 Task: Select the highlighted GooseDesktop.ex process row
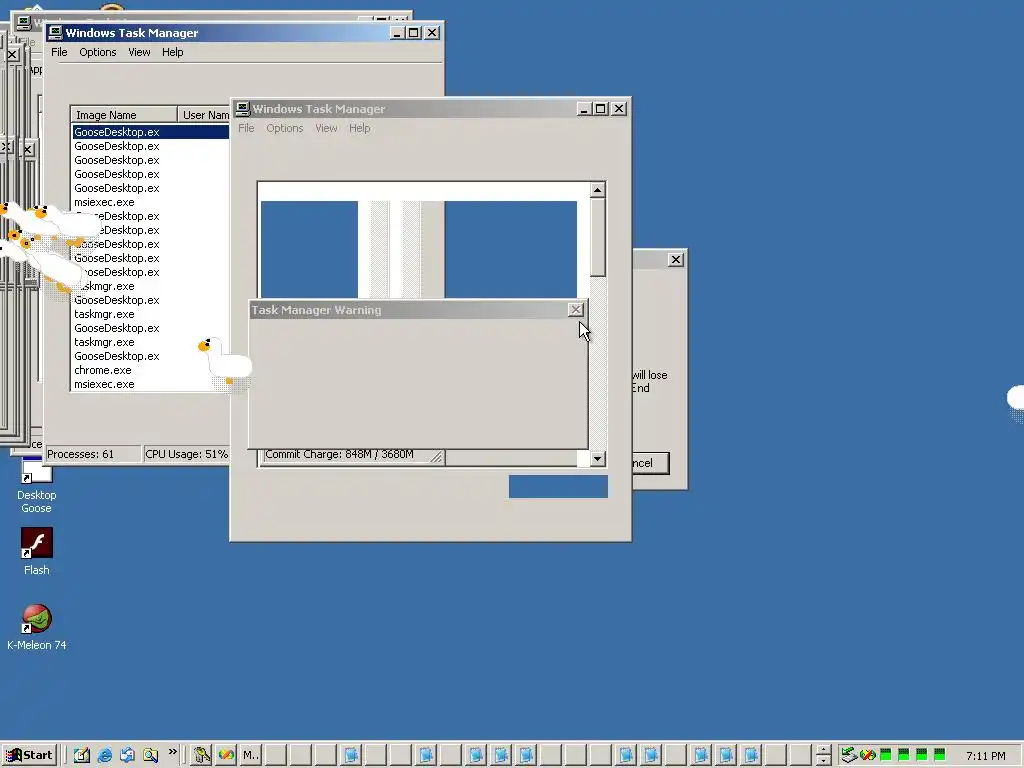pos(150,132)
